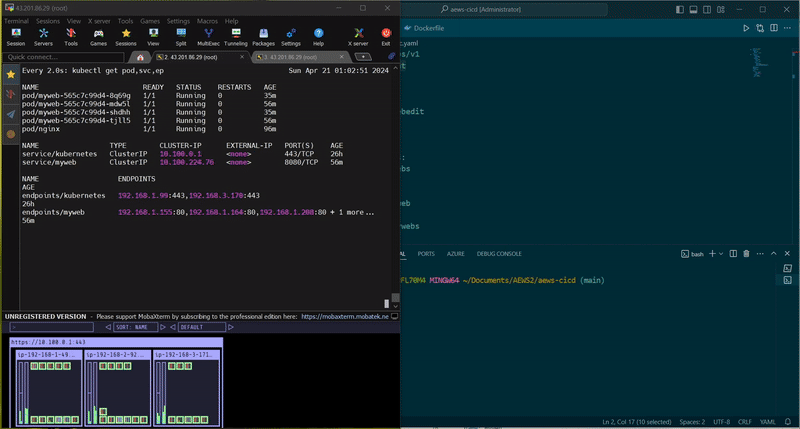Open the Terminal menu in MobaXterm
This screenshot has height=429, width=800.
pyautogui.click(x=16, y=21)
